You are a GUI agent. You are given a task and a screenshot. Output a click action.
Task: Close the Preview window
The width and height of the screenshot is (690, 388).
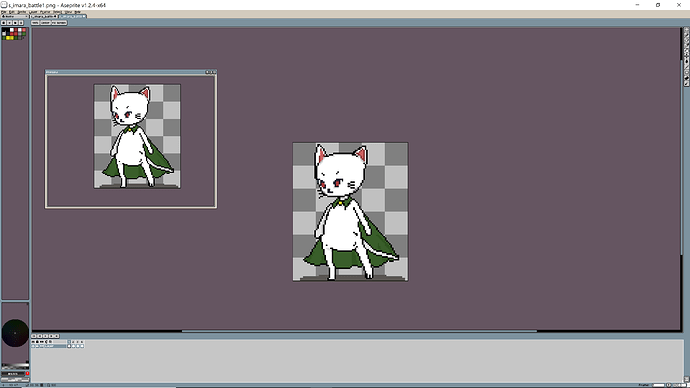coord(214,72)
